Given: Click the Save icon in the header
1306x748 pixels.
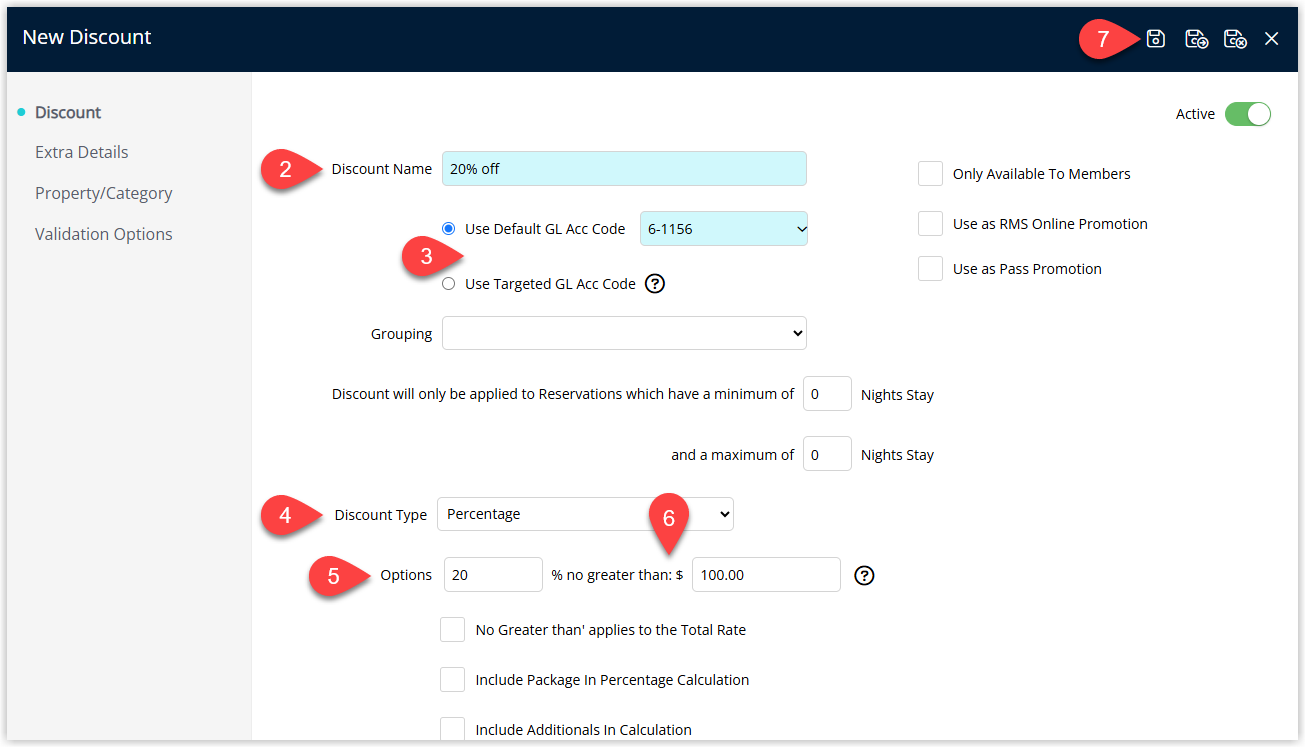Looking at the screenshot, I should tap(1156, 39).
